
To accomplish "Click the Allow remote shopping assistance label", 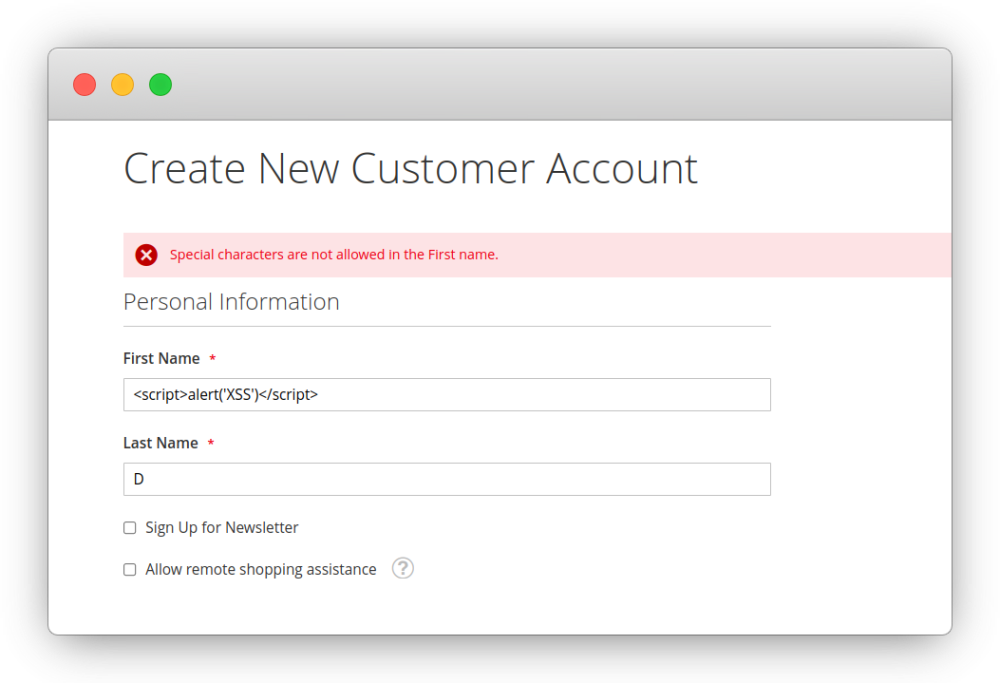I will tap(261, 569).
